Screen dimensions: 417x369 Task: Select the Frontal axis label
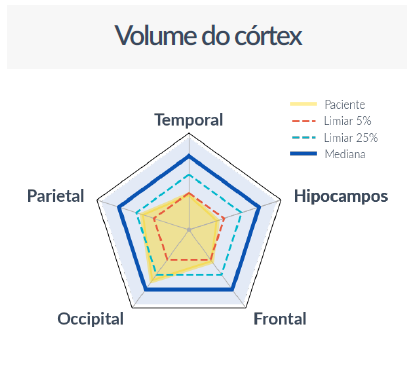[x=280, y=319]
